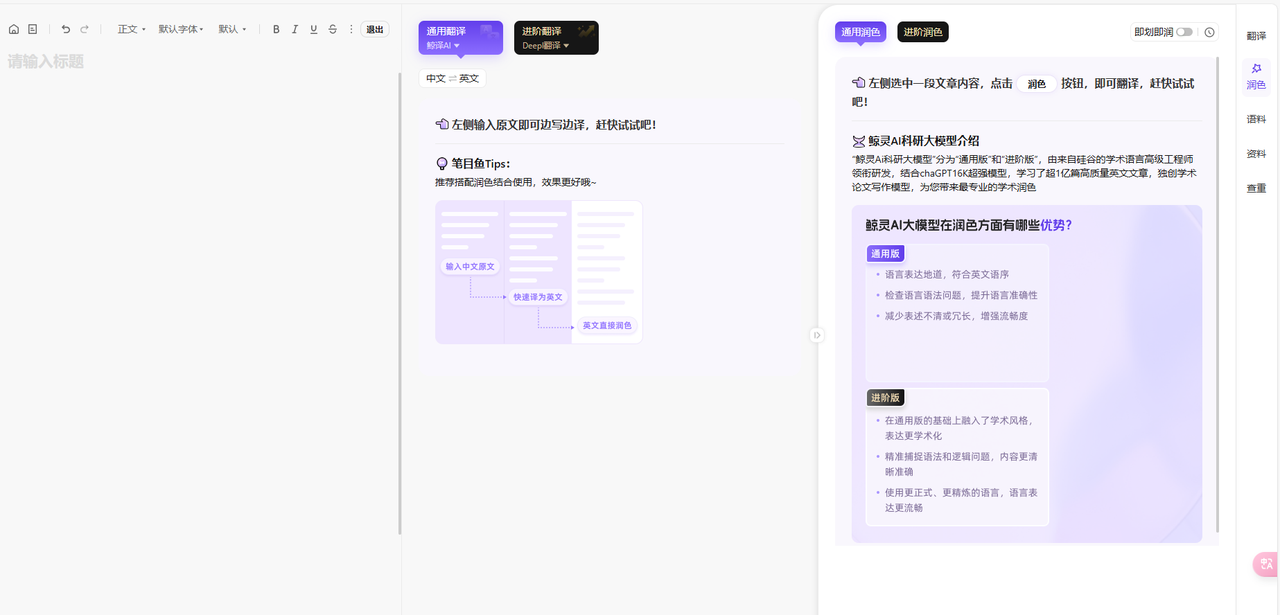
Task: Go to the home icon in the toolbar
Action: point(14,29)
